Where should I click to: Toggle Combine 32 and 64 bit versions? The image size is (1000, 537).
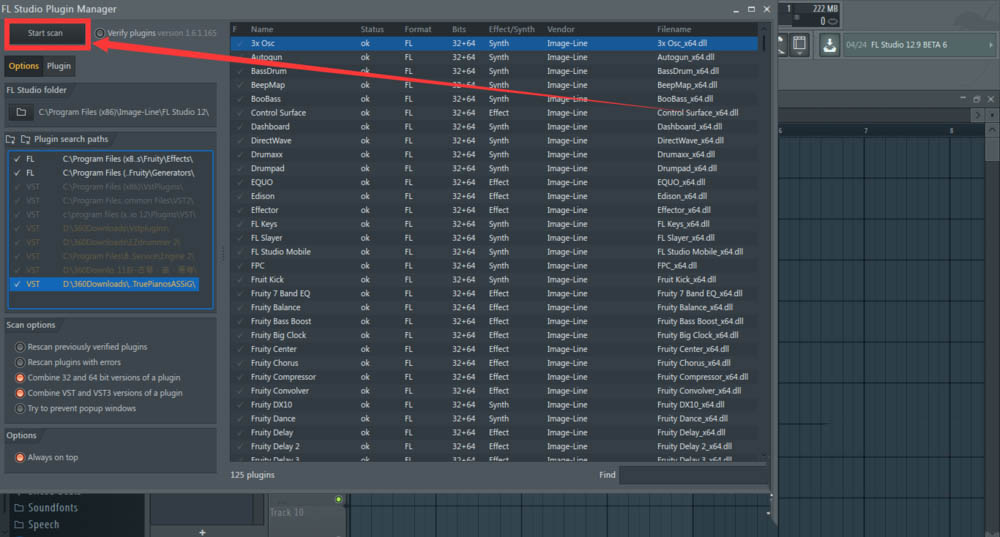click(20, 378)
